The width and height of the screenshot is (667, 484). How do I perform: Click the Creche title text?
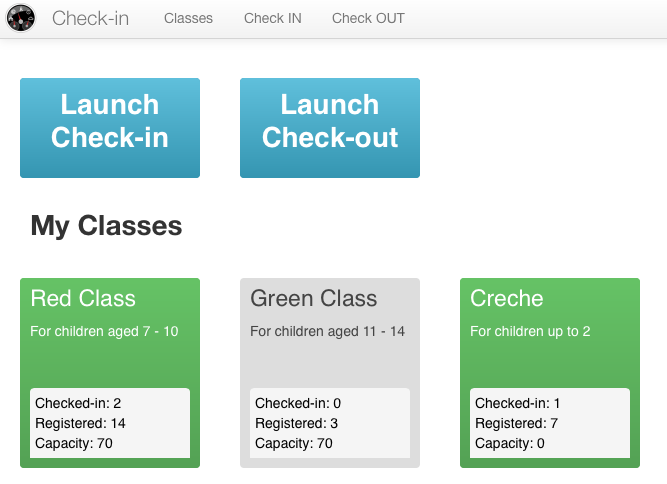click(507, 298)
